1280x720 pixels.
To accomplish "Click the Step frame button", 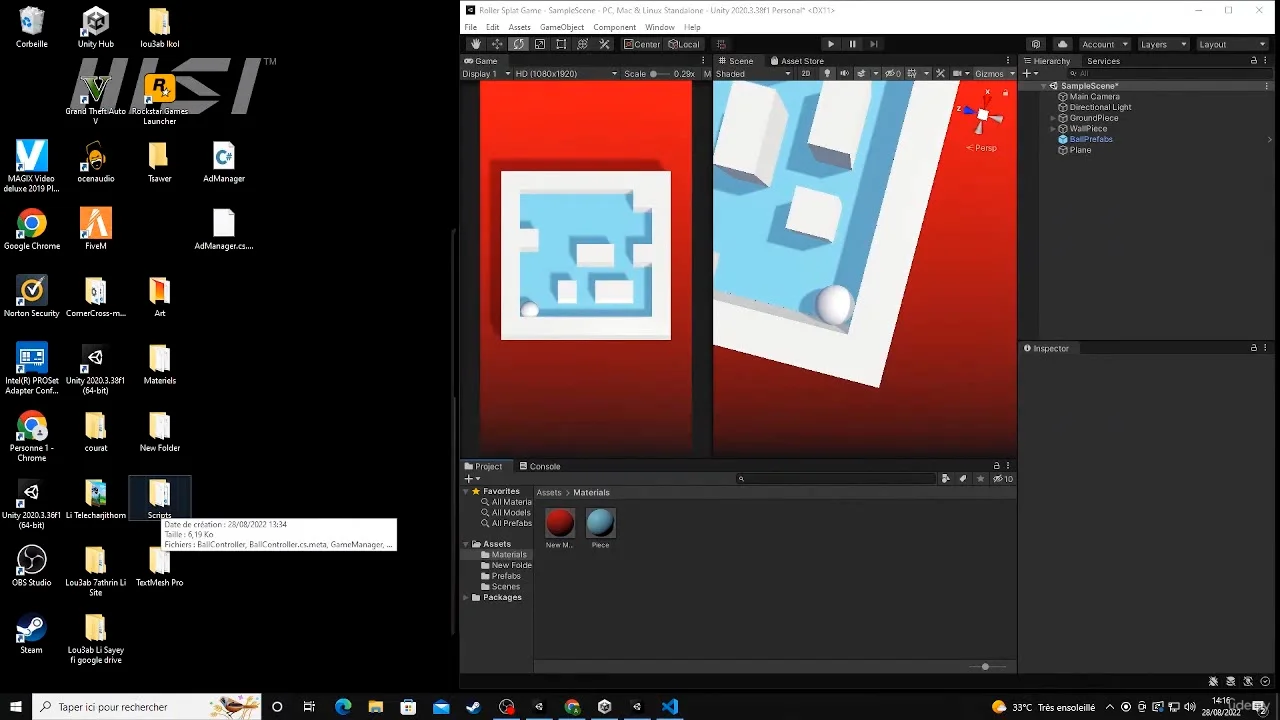I will 873,44.
